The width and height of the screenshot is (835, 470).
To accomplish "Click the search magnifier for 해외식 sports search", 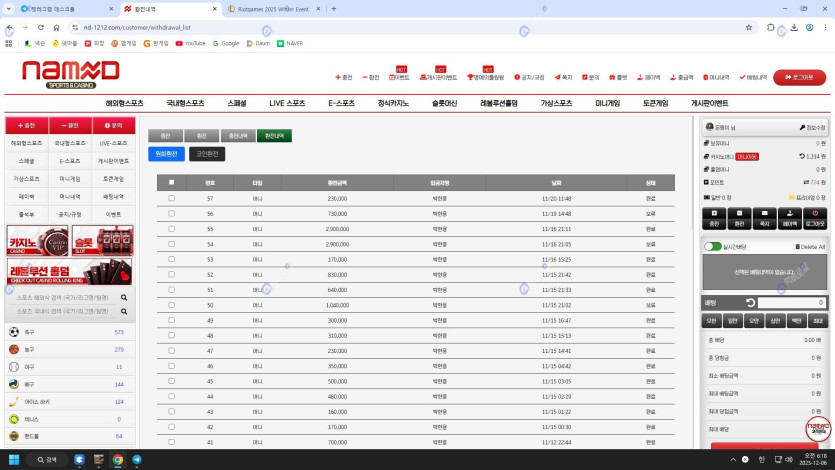I will click(x=124, y=298).
